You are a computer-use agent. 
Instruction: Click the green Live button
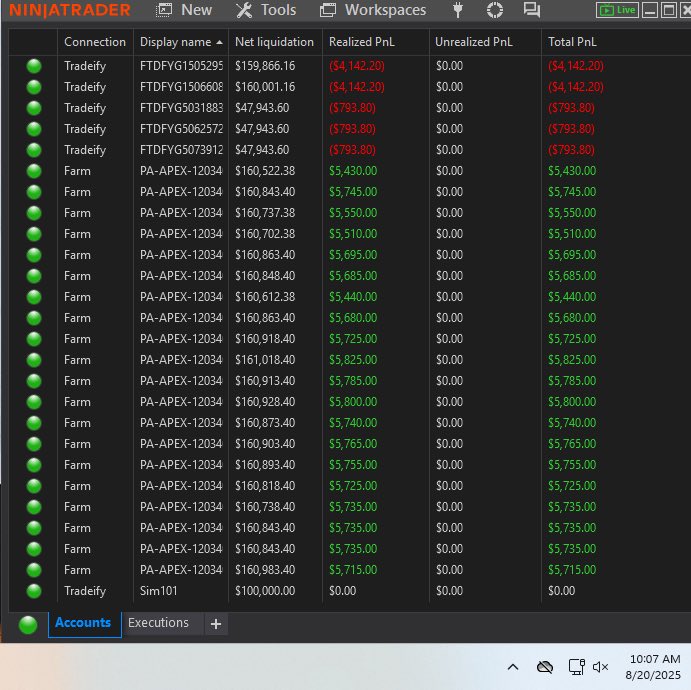[617, 10]
